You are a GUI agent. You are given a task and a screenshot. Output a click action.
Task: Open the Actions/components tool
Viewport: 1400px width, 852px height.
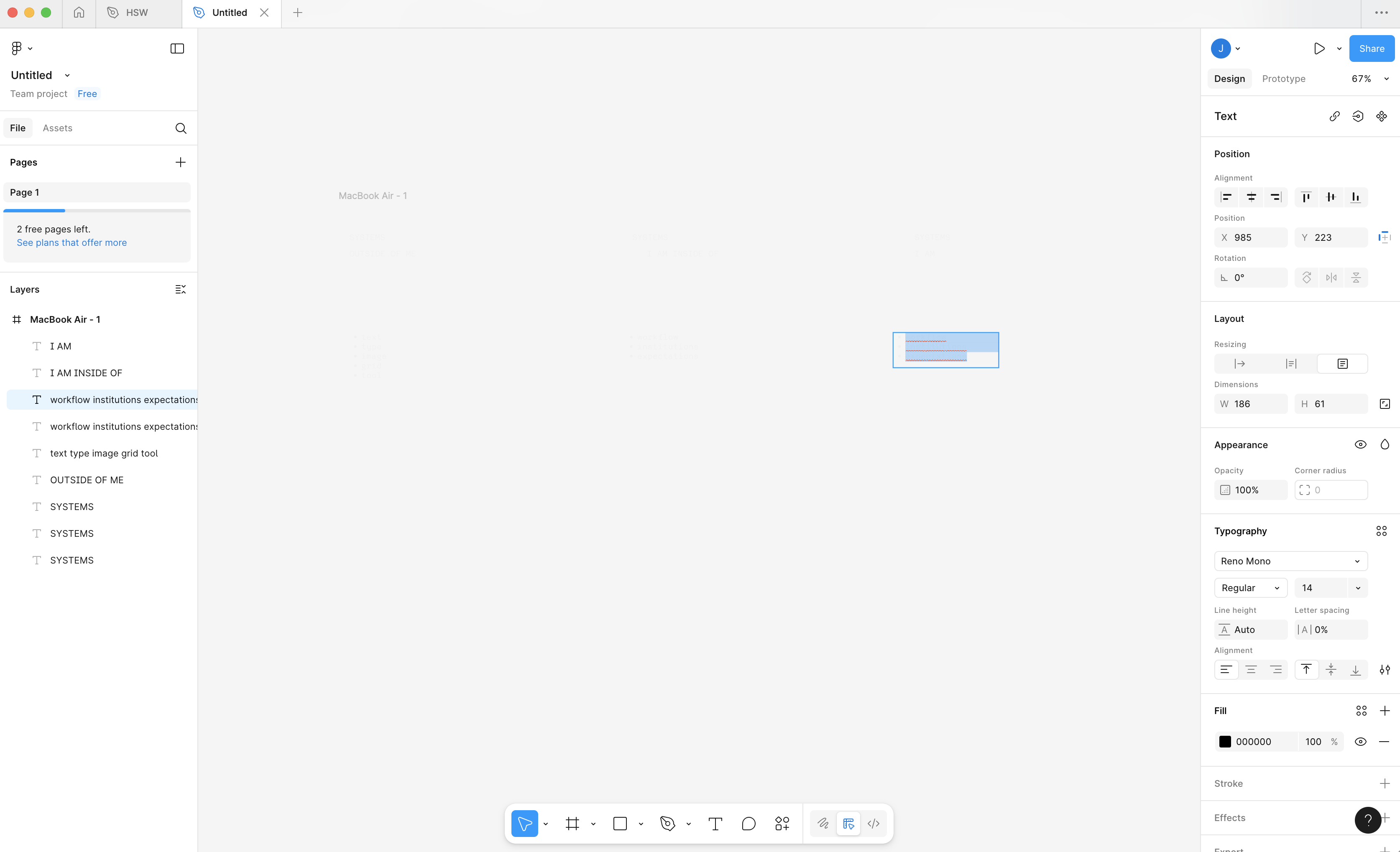click(x=782, y=824)
